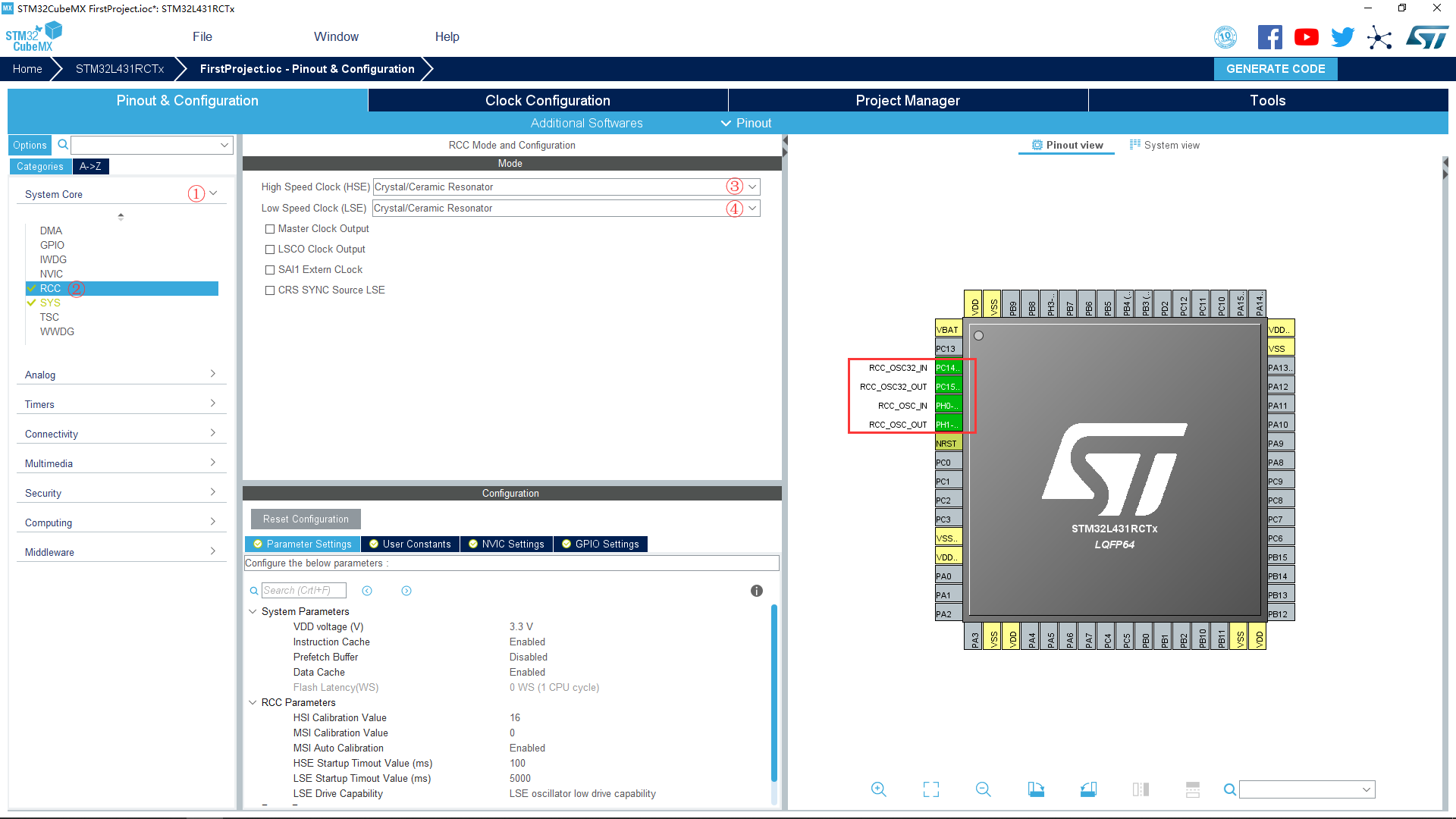Image resolution: width=1456 pixels, height=819 pixels.
Task: Click the GENERATE CODE button
Action: [1276, 68]
